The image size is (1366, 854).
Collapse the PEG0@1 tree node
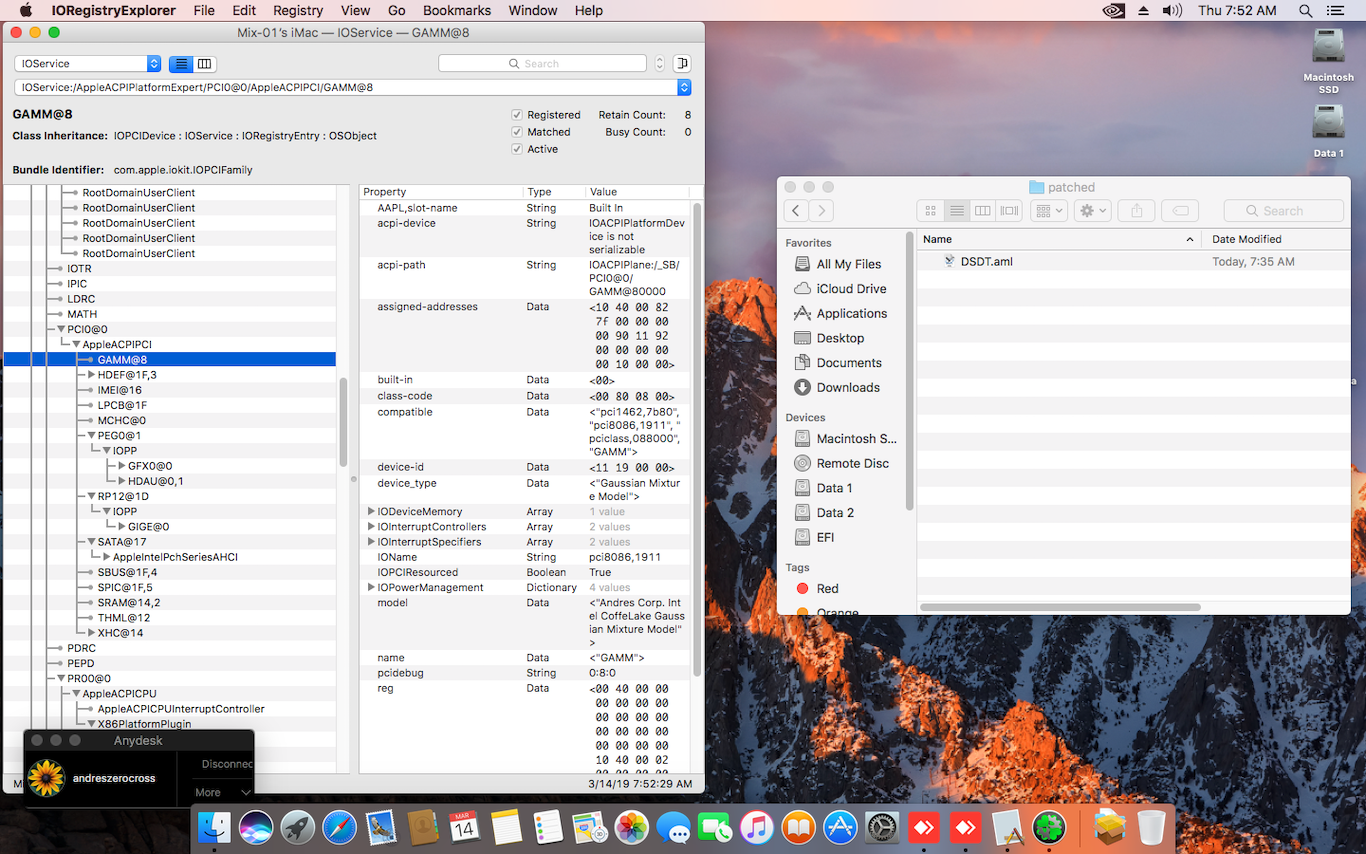[91, 436]
